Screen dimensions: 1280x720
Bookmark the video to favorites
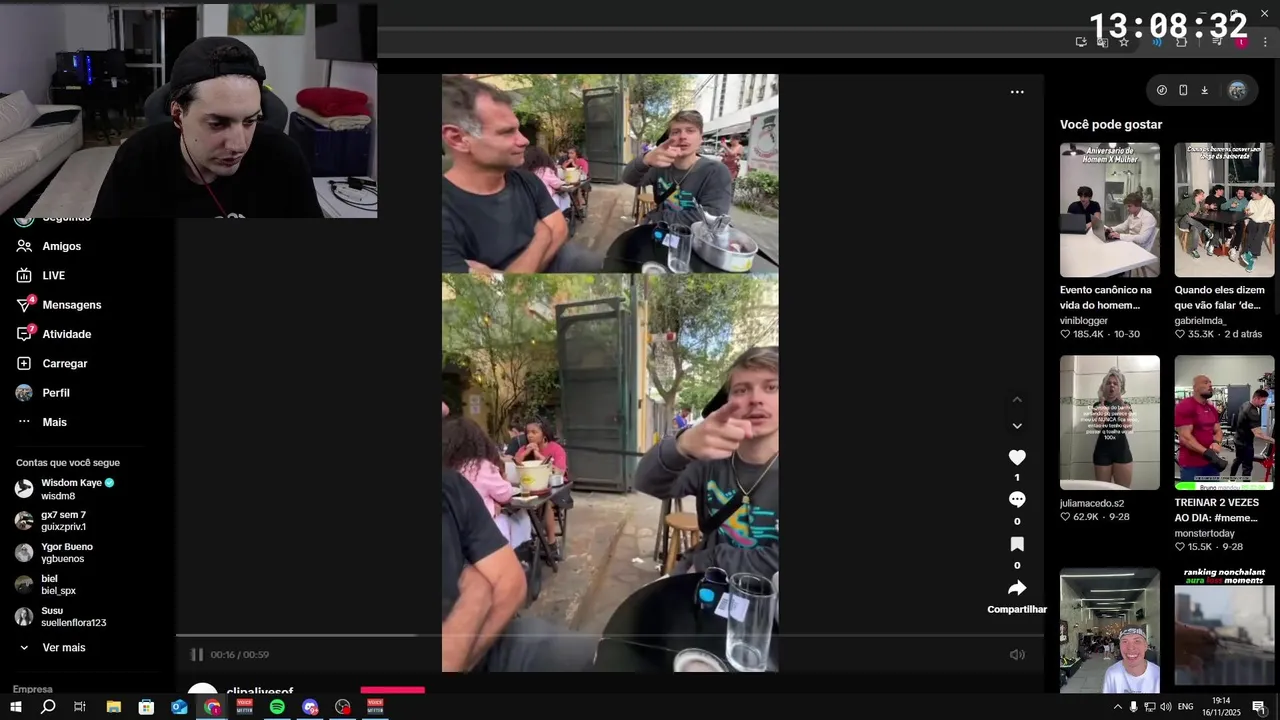1017,544
